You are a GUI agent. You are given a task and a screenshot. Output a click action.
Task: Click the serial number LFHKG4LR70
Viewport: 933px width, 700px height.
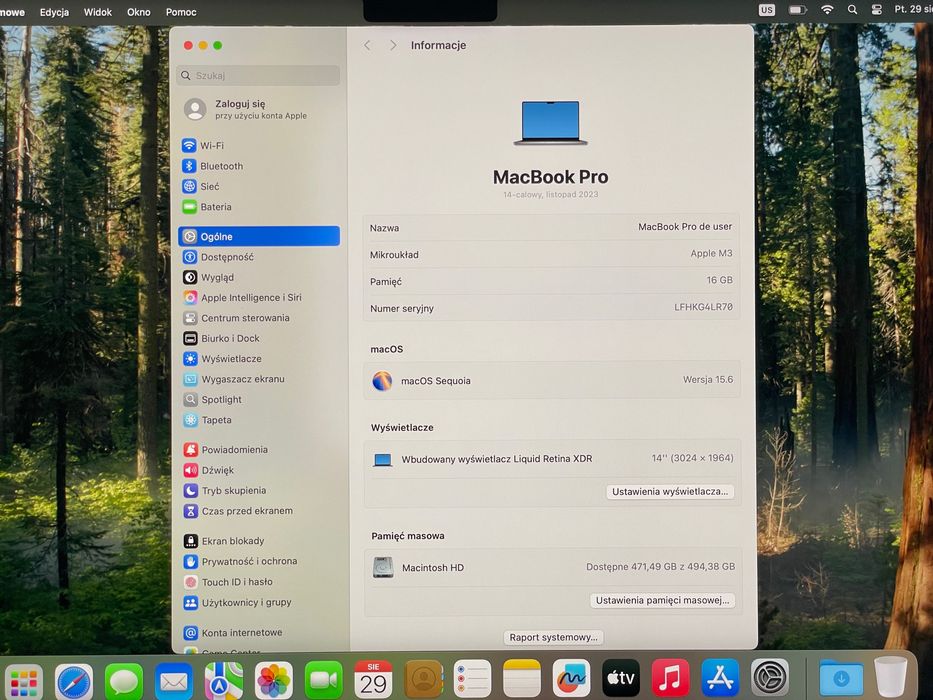[703, 307]
